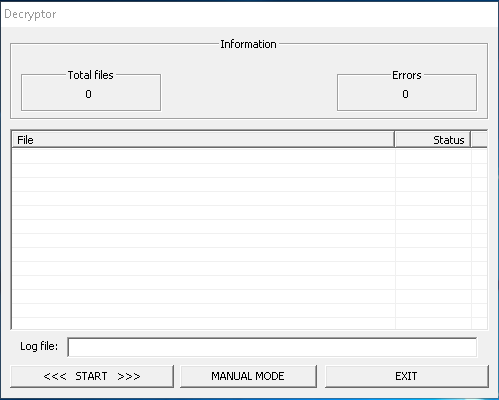Select the Total files value 0
The height and width of the screenshot is (400, 499).
[88, 94]
